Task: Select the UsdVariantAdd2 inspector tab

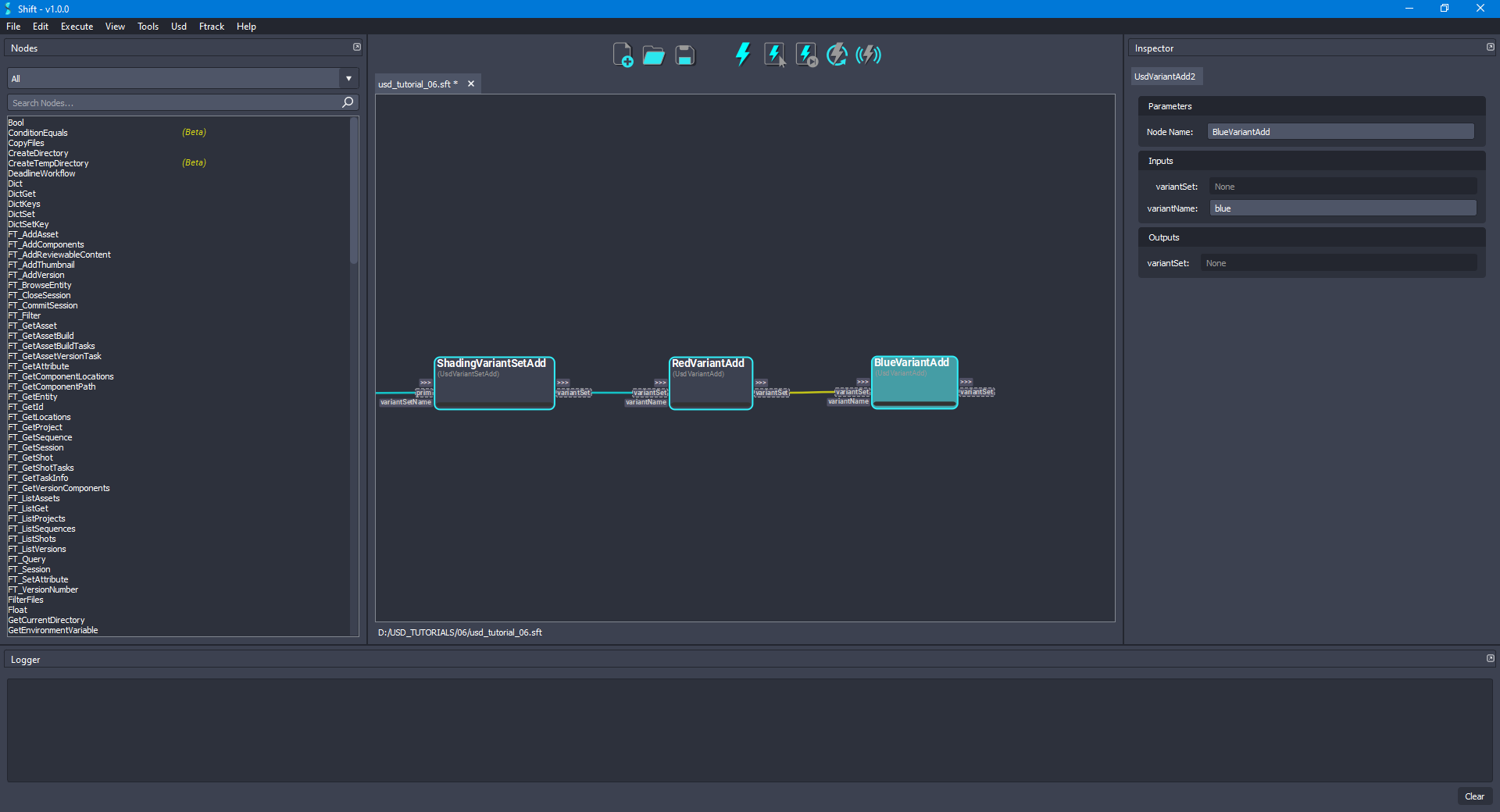Action: (x=1166, y=76)
